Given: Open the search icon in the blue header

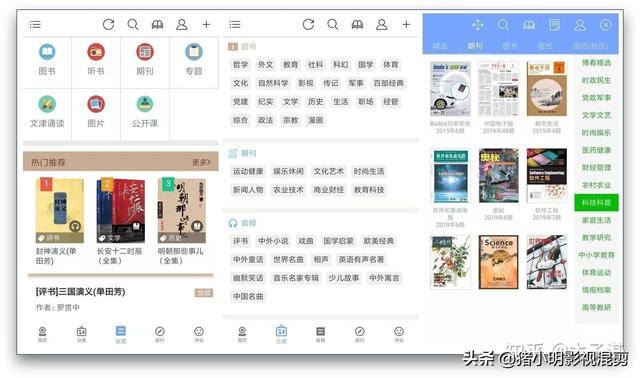Looking at the screenshot, I should tap(503, 25).
